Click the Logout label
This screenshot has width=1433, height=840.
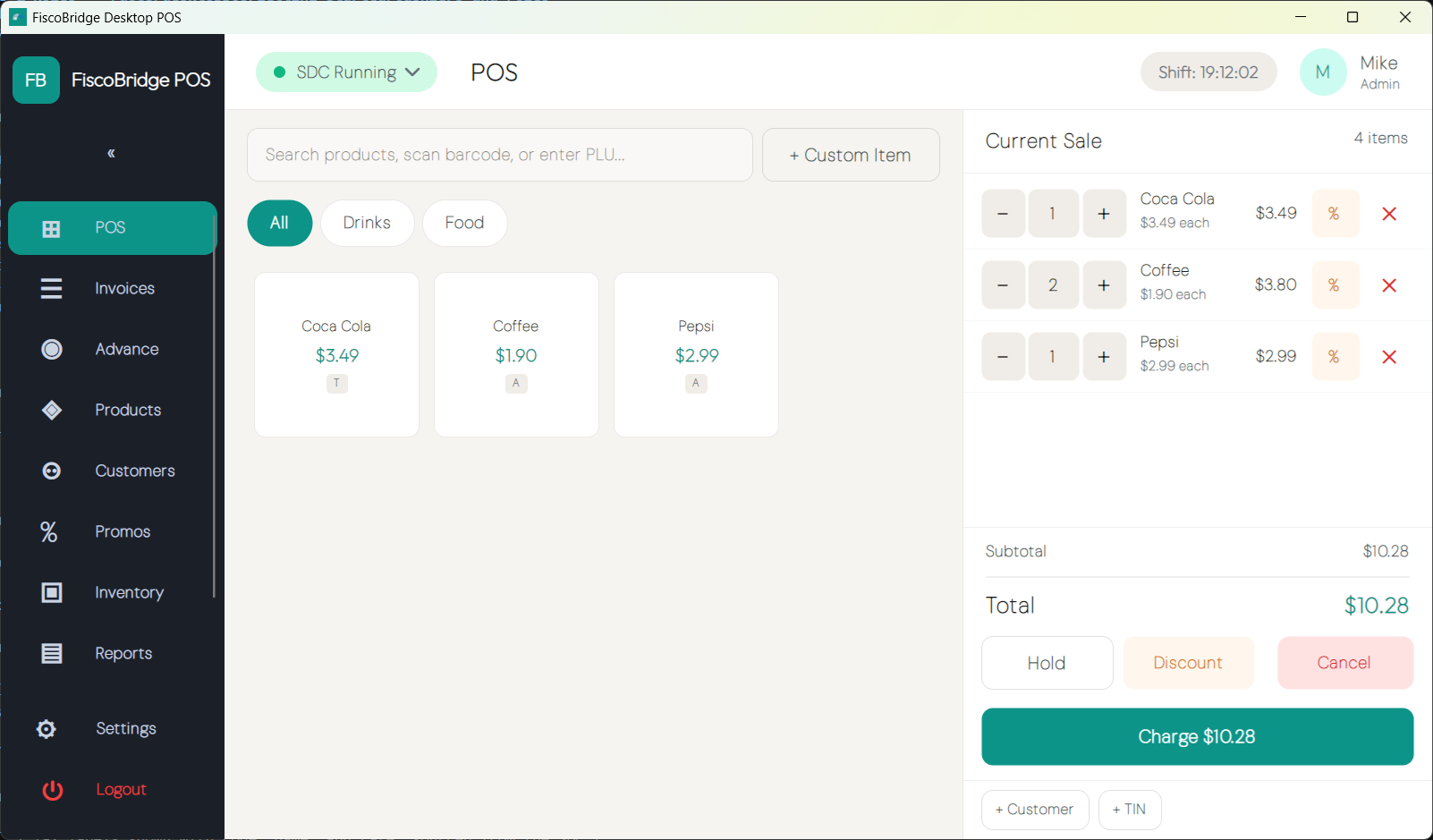(121, 790)
